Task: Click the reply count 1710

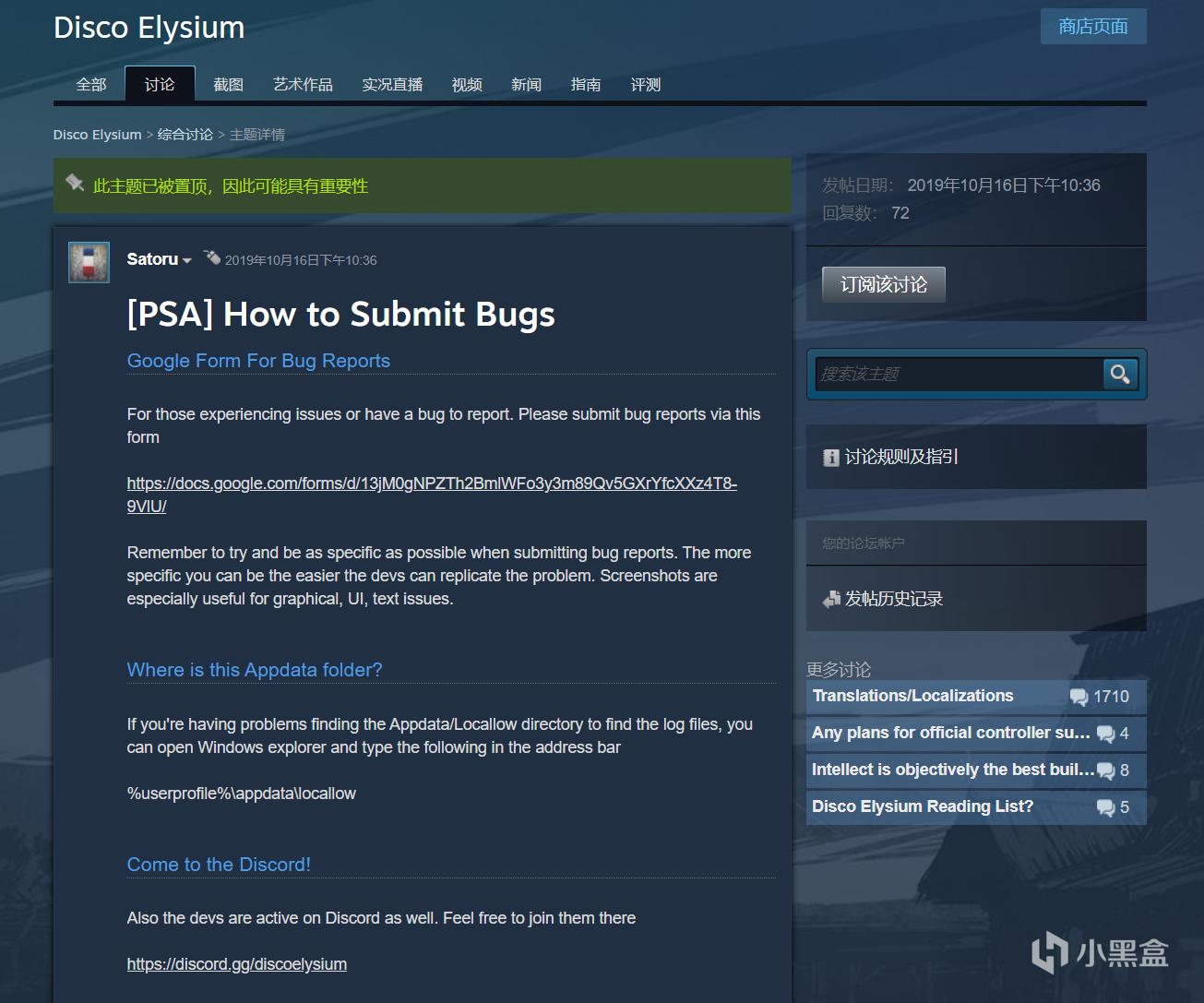Action: click(x=1111, y=697)
